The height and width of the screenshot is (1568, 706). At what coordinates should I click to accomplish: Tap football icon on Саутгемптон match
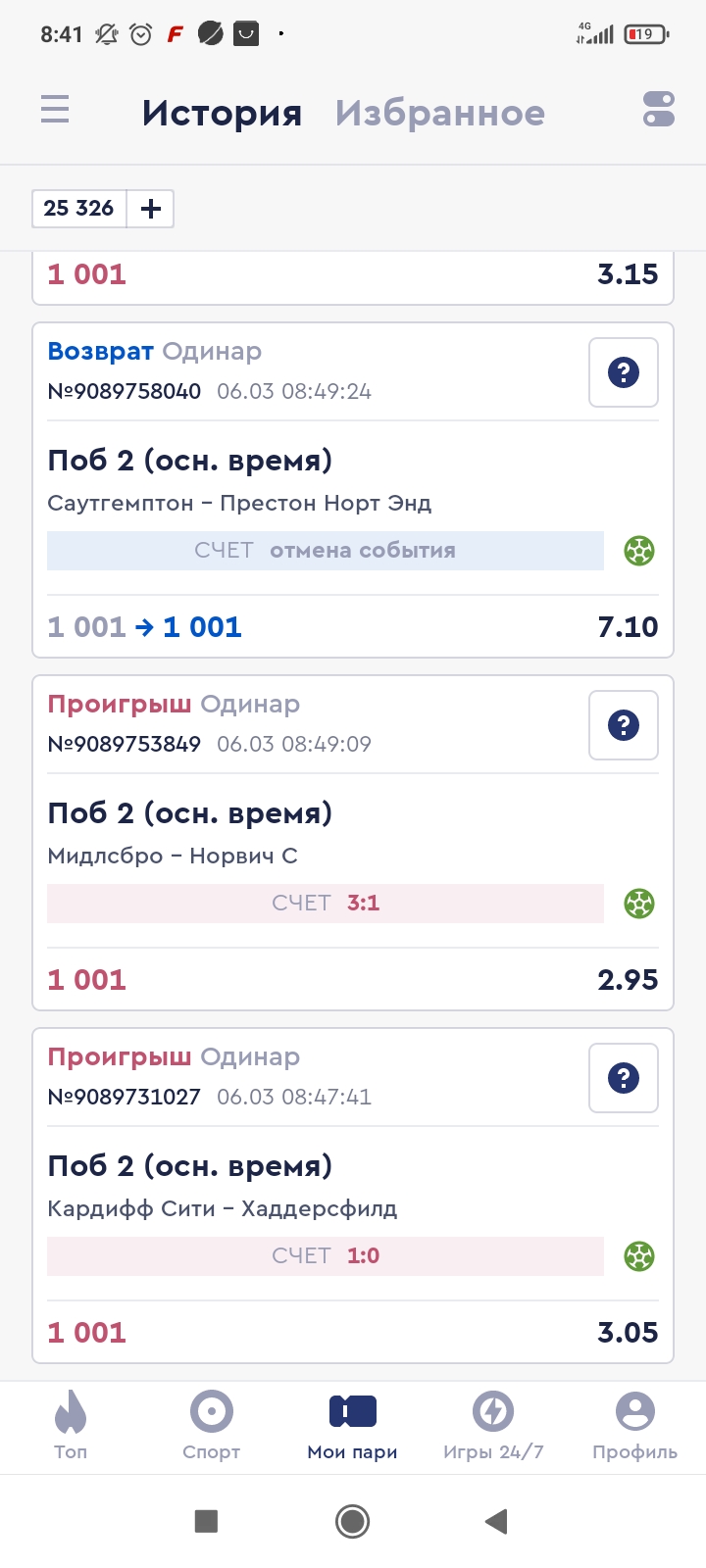pyautogui.click(x=639, y=551)
